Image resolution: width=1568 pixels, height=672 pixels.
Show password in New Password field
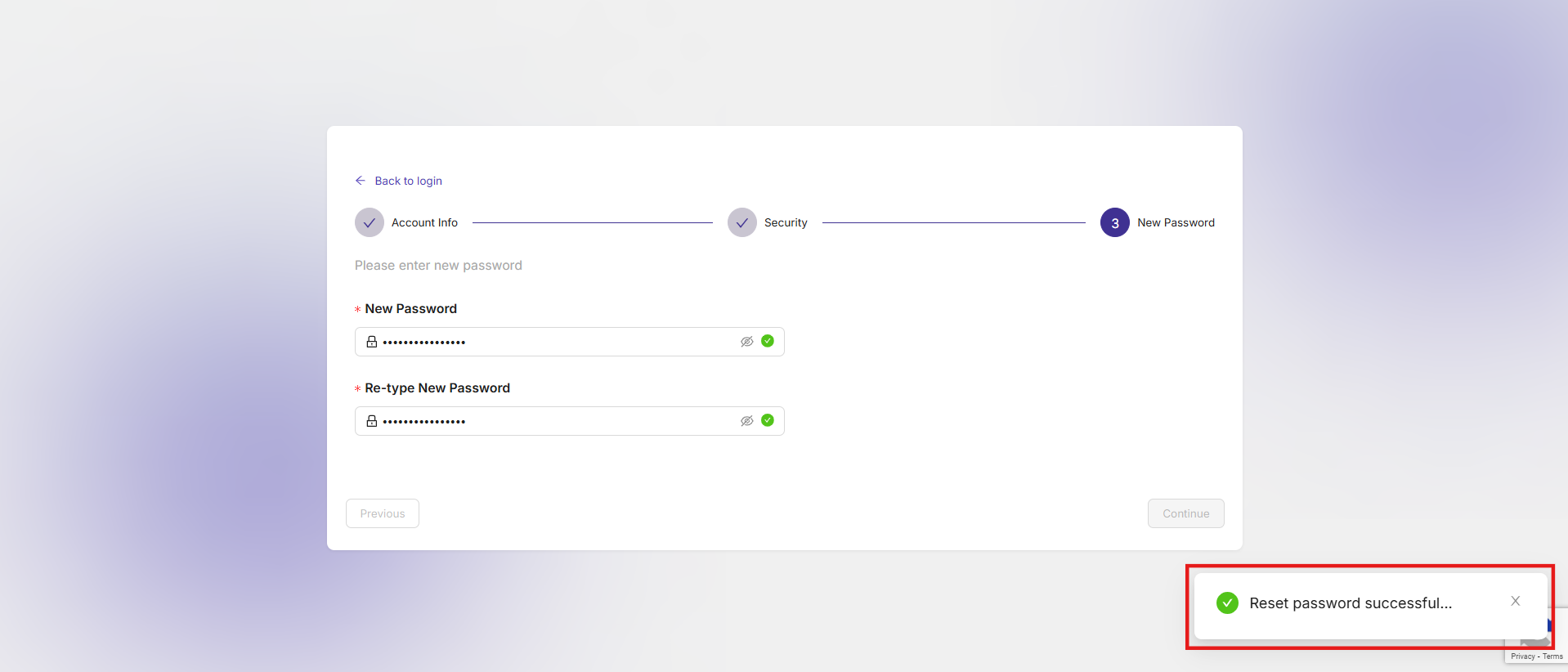(746, 342)
